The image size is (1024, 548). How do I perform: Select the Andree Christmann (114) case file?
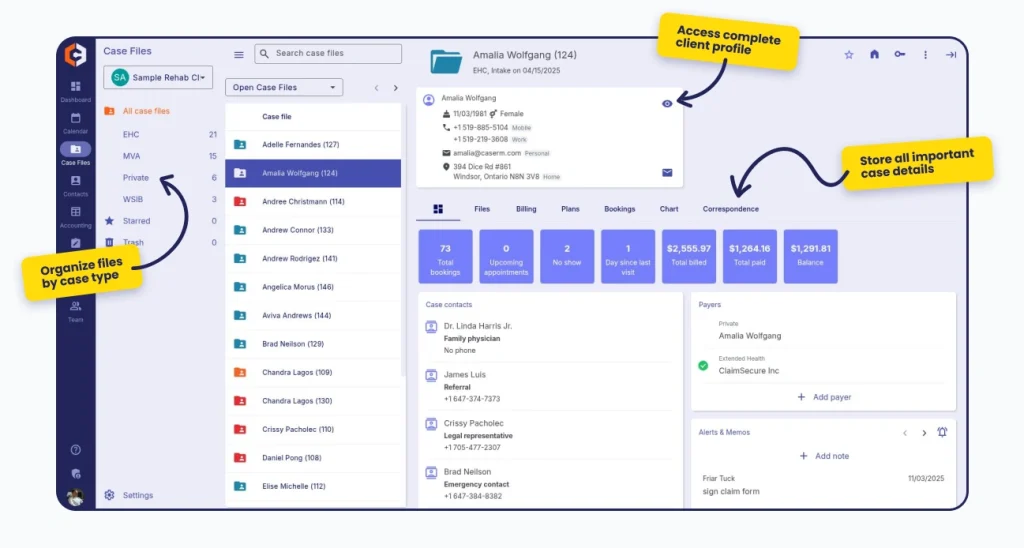click(313, 202)
